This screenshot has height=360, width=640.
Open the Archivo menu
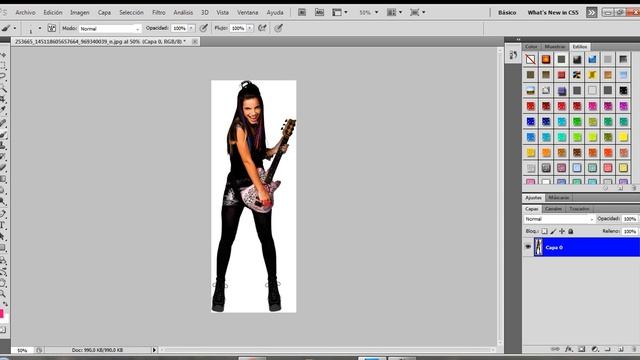[x=25, y=13]
